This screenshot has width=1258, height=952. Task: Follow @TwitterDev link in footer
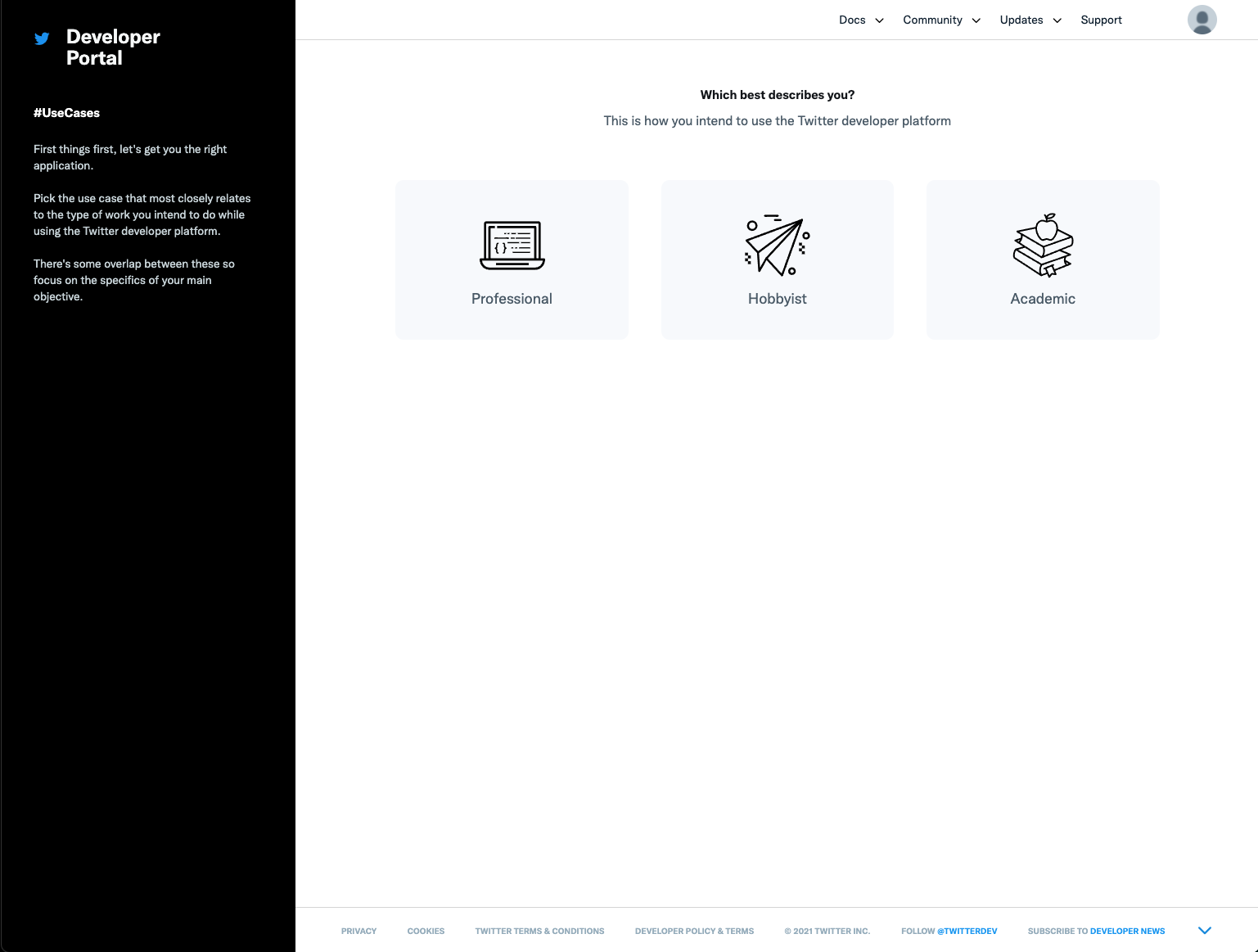click(967, 931)
